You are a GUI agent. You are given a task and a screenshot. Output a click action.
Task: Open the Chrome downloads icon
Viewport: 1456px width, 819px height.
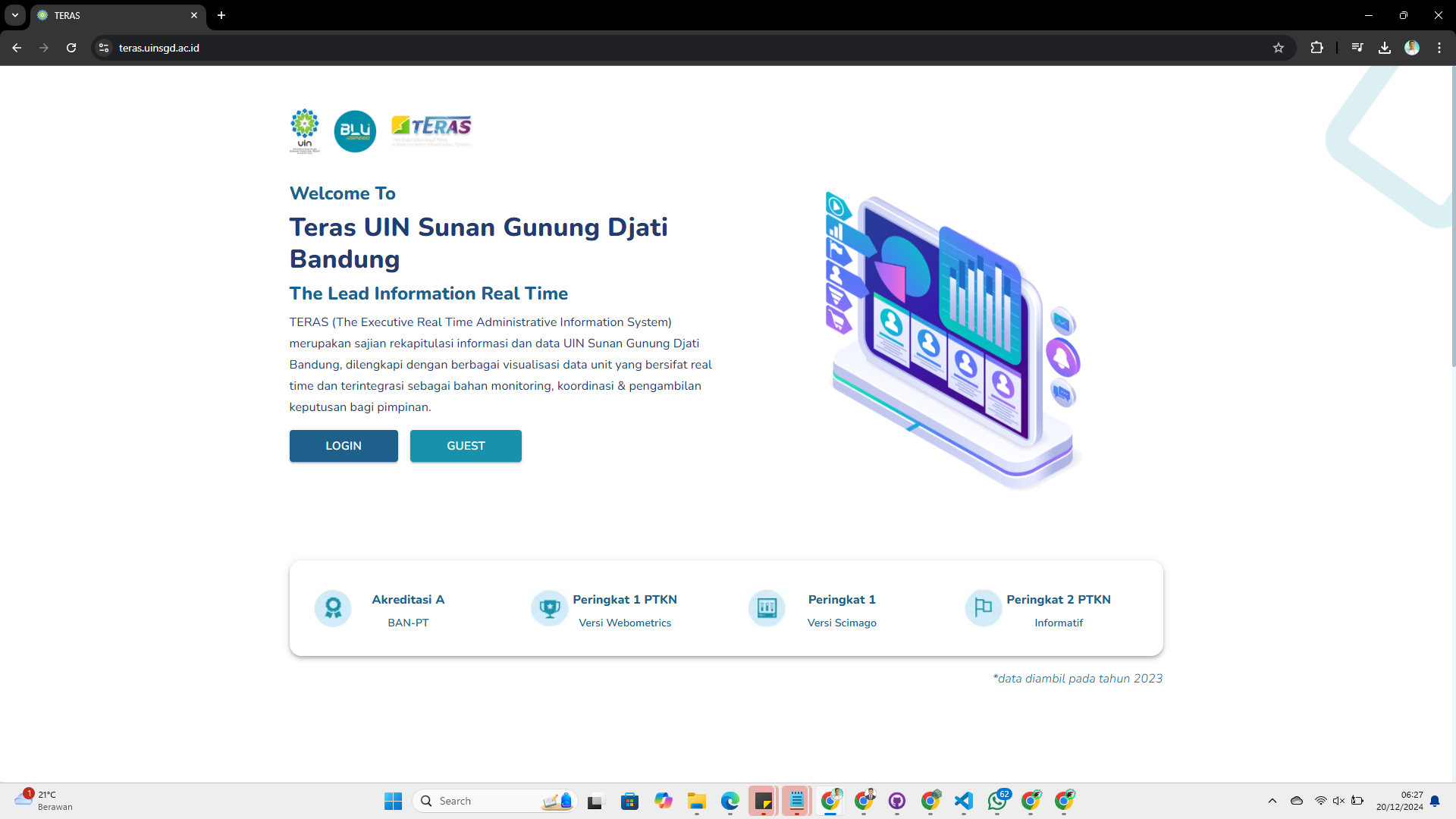[x=1385, y=48]
